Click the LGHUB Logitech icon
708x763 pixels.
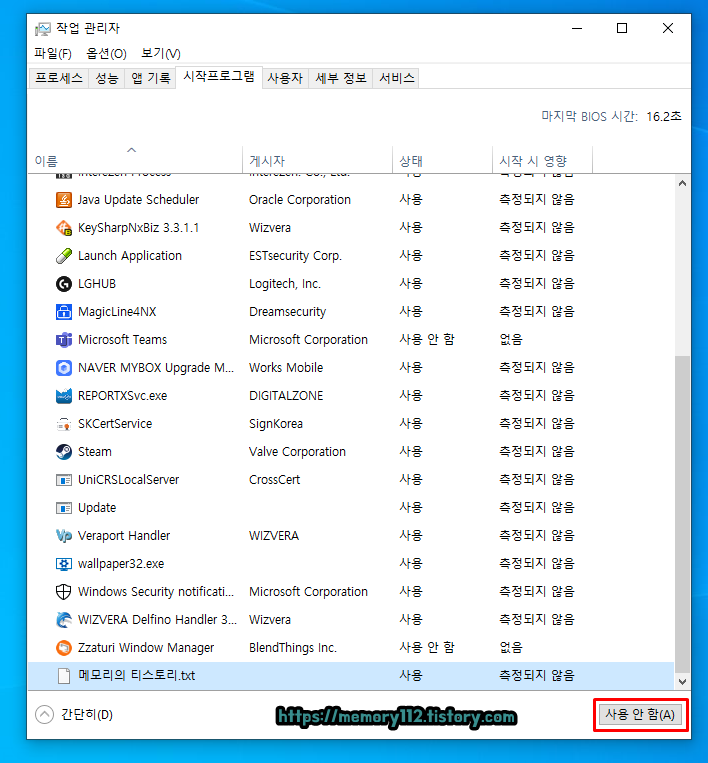tap(64, 284)
